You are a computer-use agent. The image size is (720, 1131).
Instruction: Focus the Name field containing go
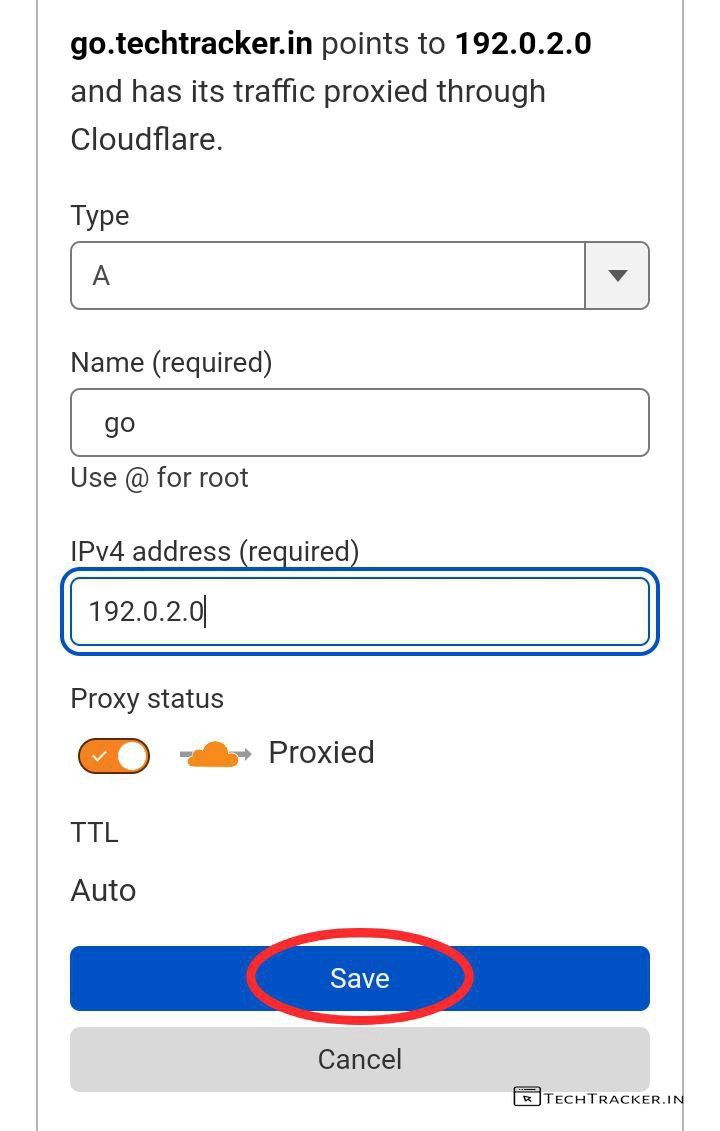[359, 423]
